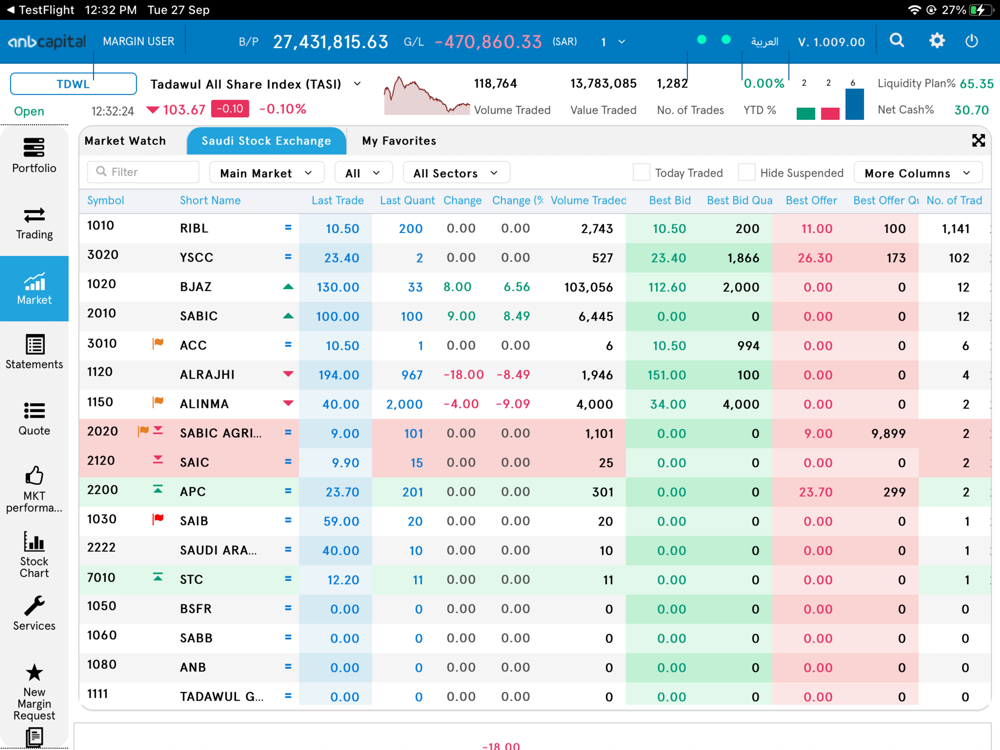Click the Liquidity Plan% value 65.35
This screenshot has height=750, width=1000.
click(x=976, y=84)
